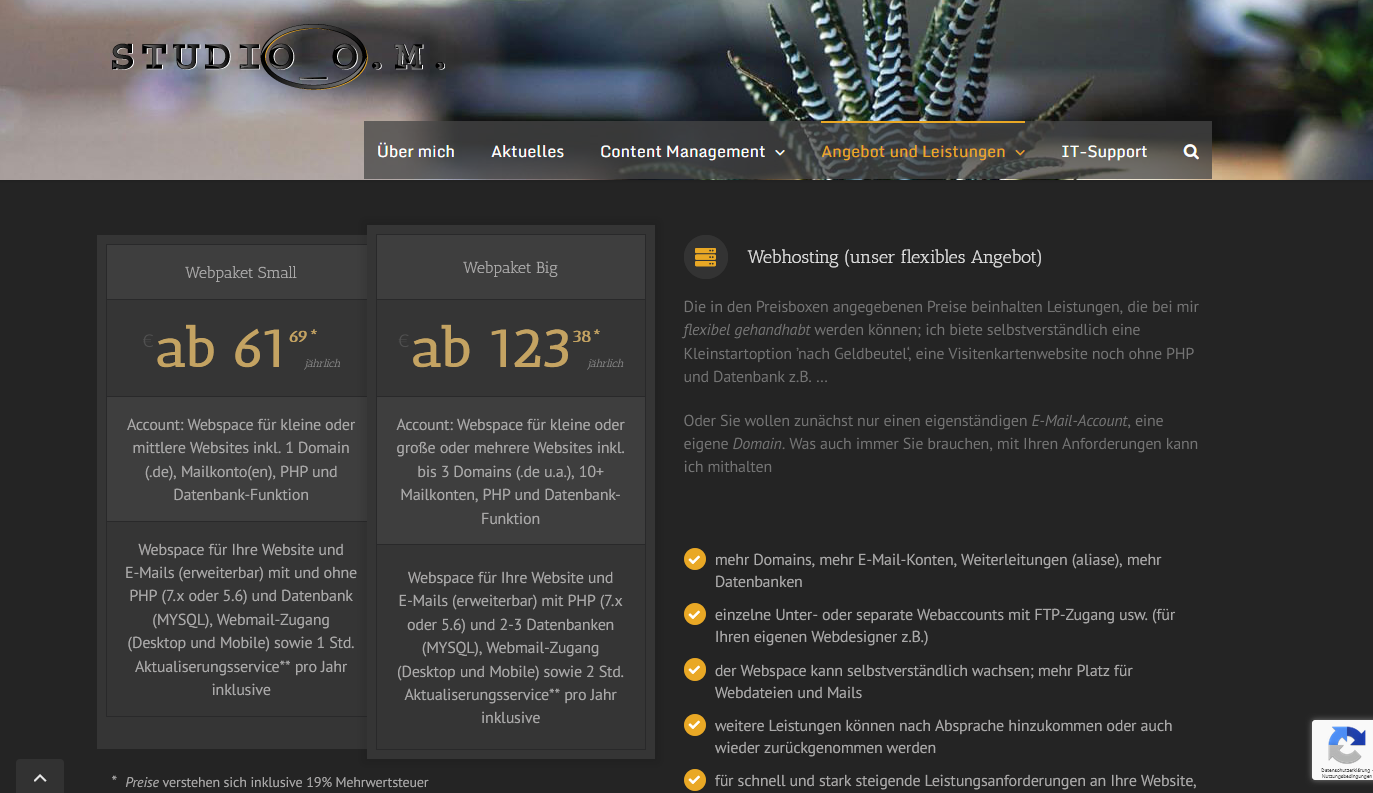Click the search magnifier icon in navigation
The image size is (1373, 793).
coord(1190,152)
